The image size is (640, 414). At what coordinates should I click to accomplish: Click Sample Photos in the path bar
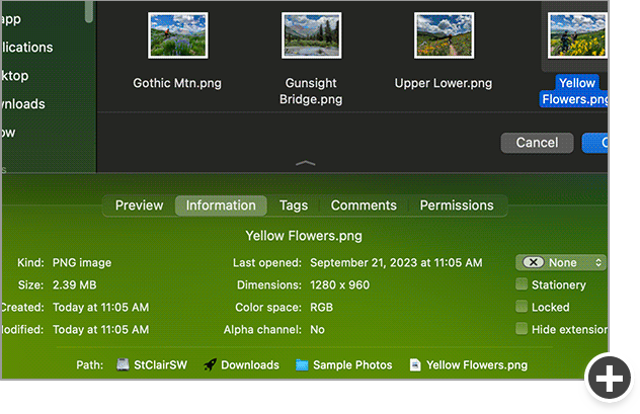pyautogui.click(x=353, y=365)
